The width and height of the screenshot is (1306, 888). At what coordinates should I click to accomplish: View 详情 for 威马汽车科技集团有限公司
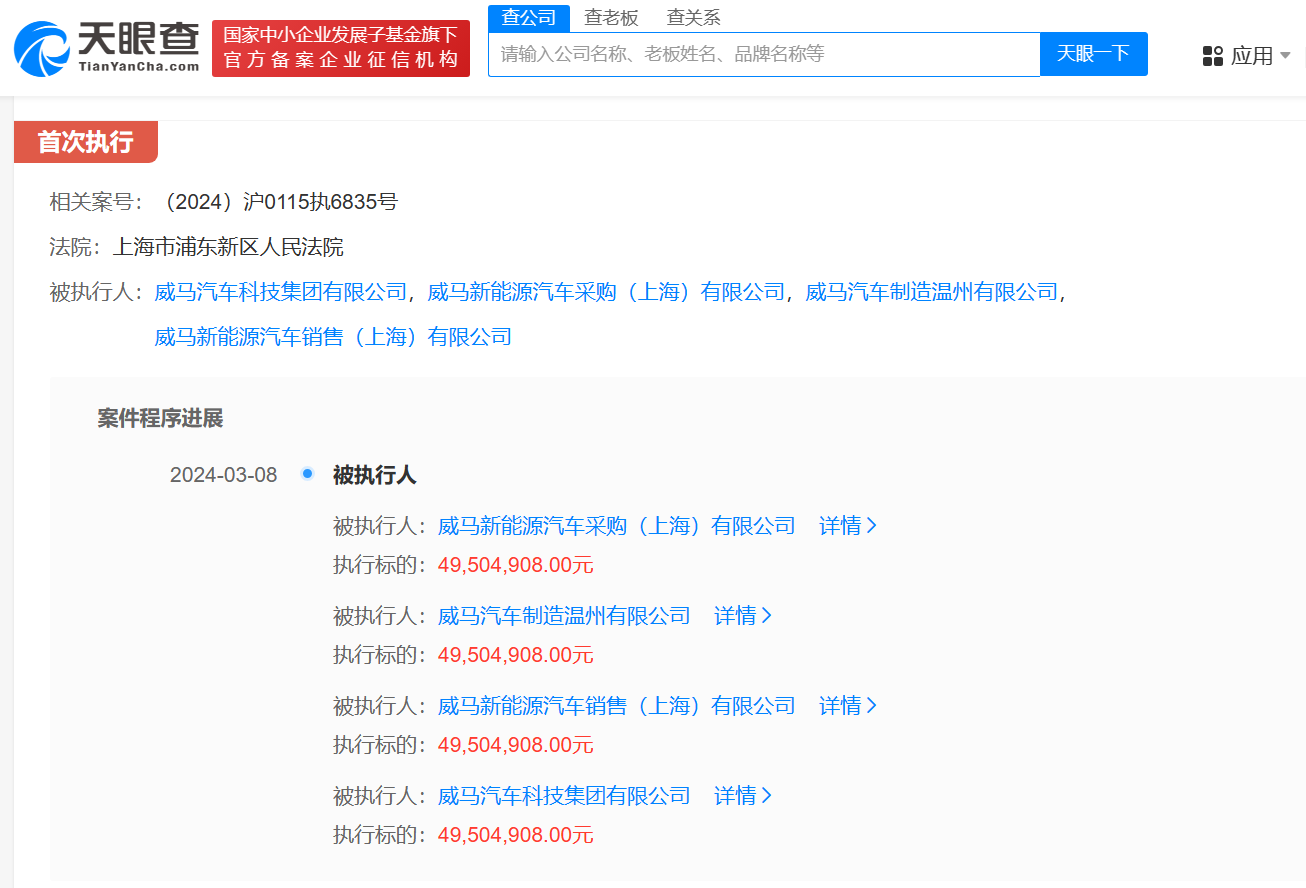pyautogui.click(x=743, y=796)
